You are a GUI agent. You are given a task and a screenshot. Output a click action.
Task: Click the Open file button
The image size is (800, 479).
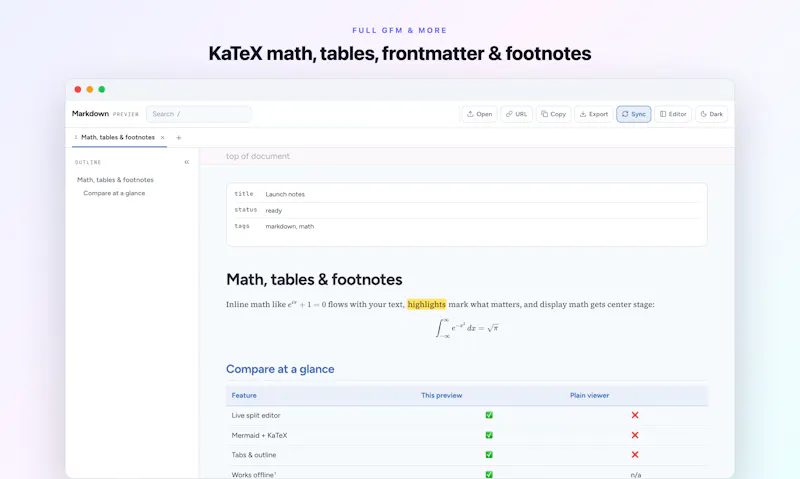(479, 114)
